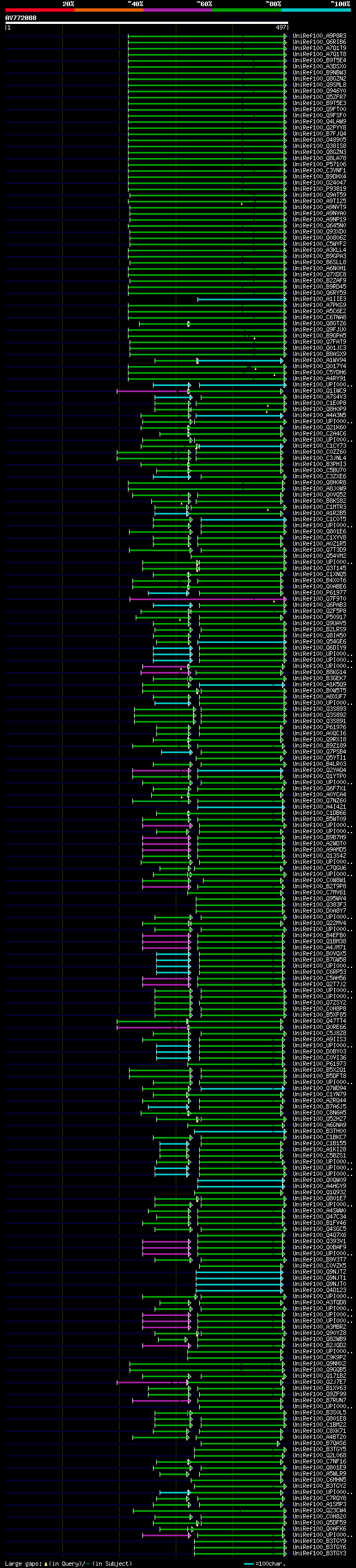Select the UniRef100_A3DSX0 hit label
Screen dimensions: 356x1568
(x=319, y=66)
